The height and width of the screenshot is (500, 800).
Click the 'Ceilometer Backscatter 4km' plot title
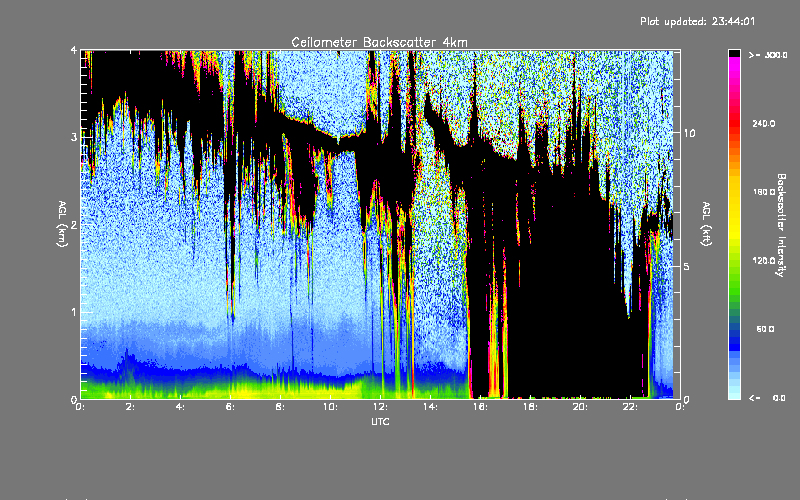379,42
